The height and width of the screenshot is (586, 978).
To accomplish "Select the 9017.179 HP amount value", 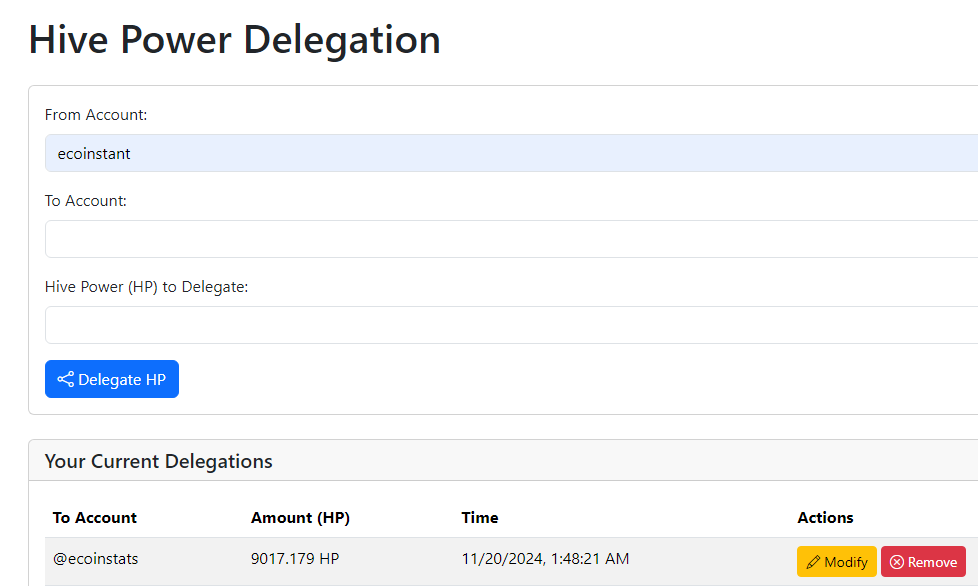I will (x=295, y=559).
